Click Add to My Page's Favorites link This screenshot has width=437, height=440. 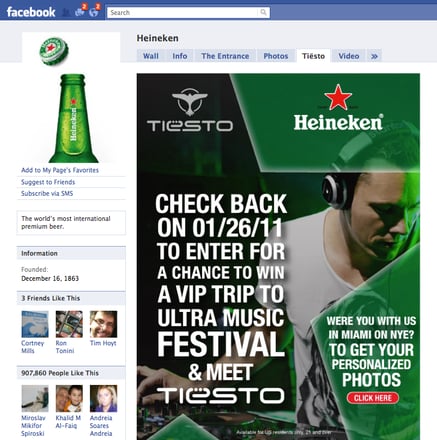(60, 170)
